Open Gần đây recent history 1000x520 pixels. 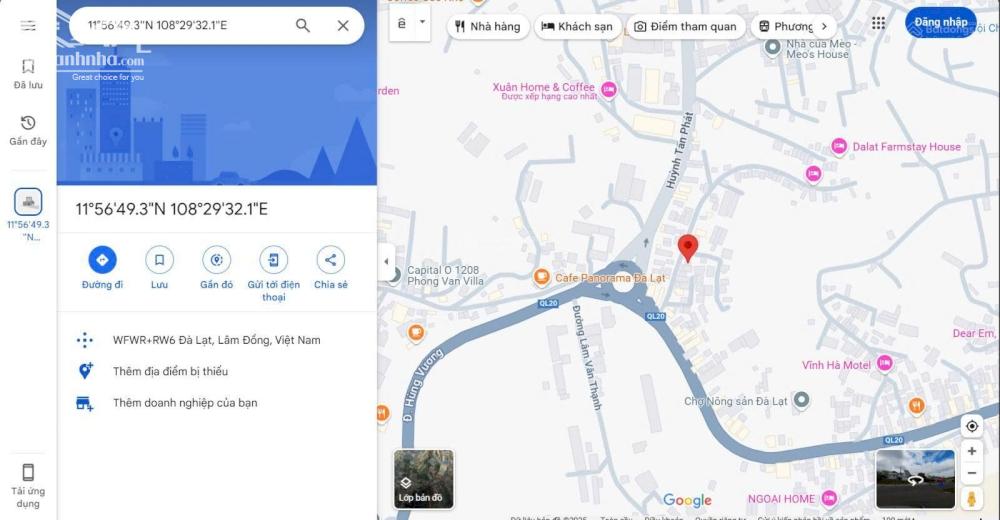(28, 131)
